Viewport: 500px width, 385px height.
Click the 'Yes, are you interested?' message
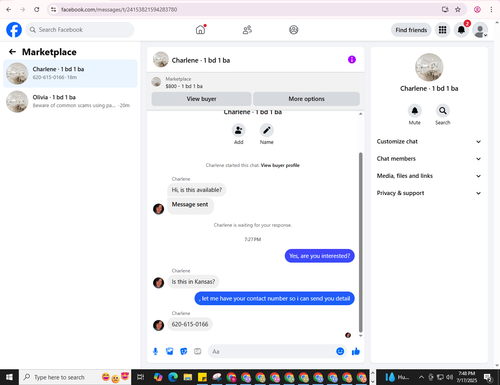point(319,256)
